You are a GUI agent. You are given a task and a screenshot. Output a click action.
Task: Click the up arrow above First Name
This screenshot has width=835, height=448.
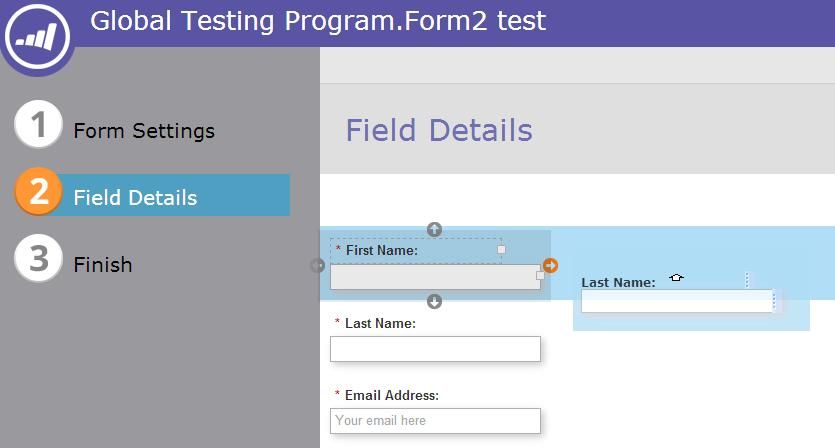pyautogui.click(x=434, y=229)
